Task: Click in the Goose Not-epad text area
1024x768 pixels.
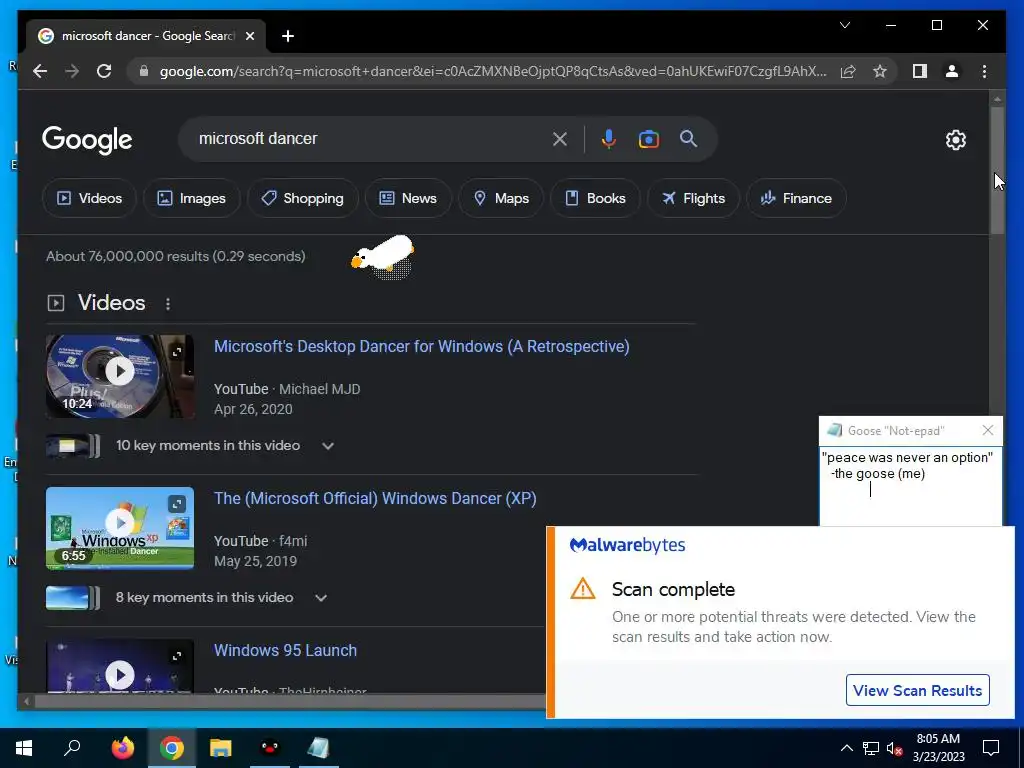Action: 910,486
